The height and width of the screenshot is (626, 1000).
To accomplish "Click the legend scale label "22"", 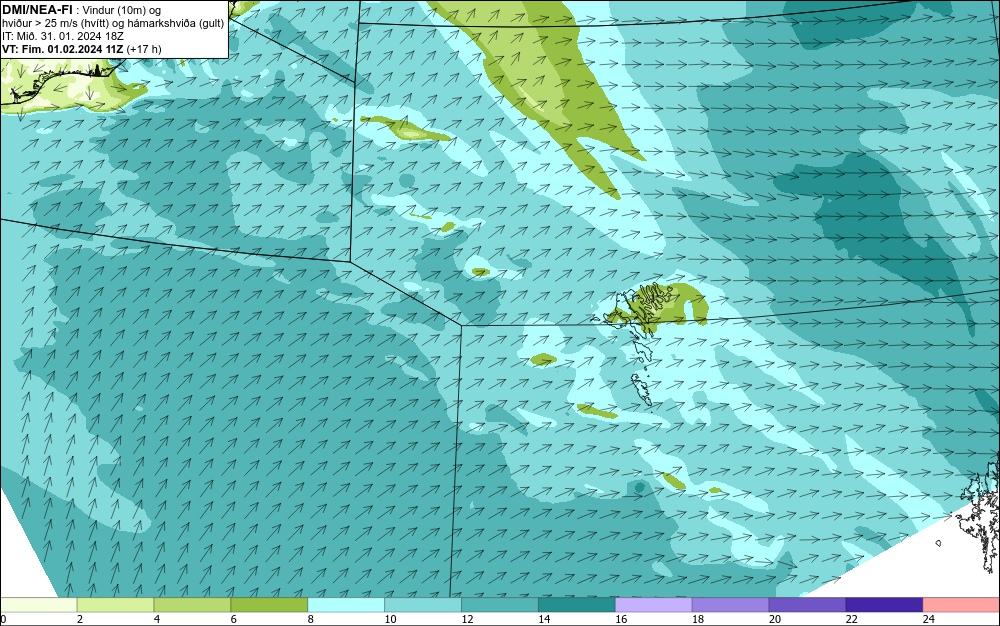I will coord(851,619).
